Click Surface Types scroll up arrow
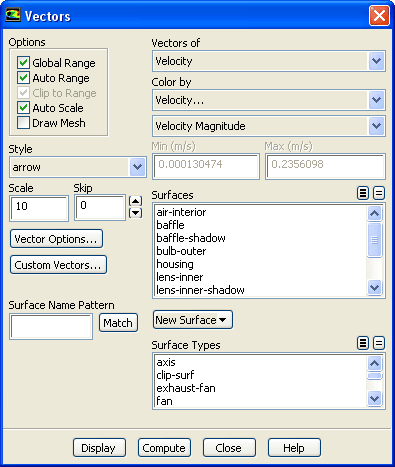Screen dimensions: 395x467 tap(375, 363)
